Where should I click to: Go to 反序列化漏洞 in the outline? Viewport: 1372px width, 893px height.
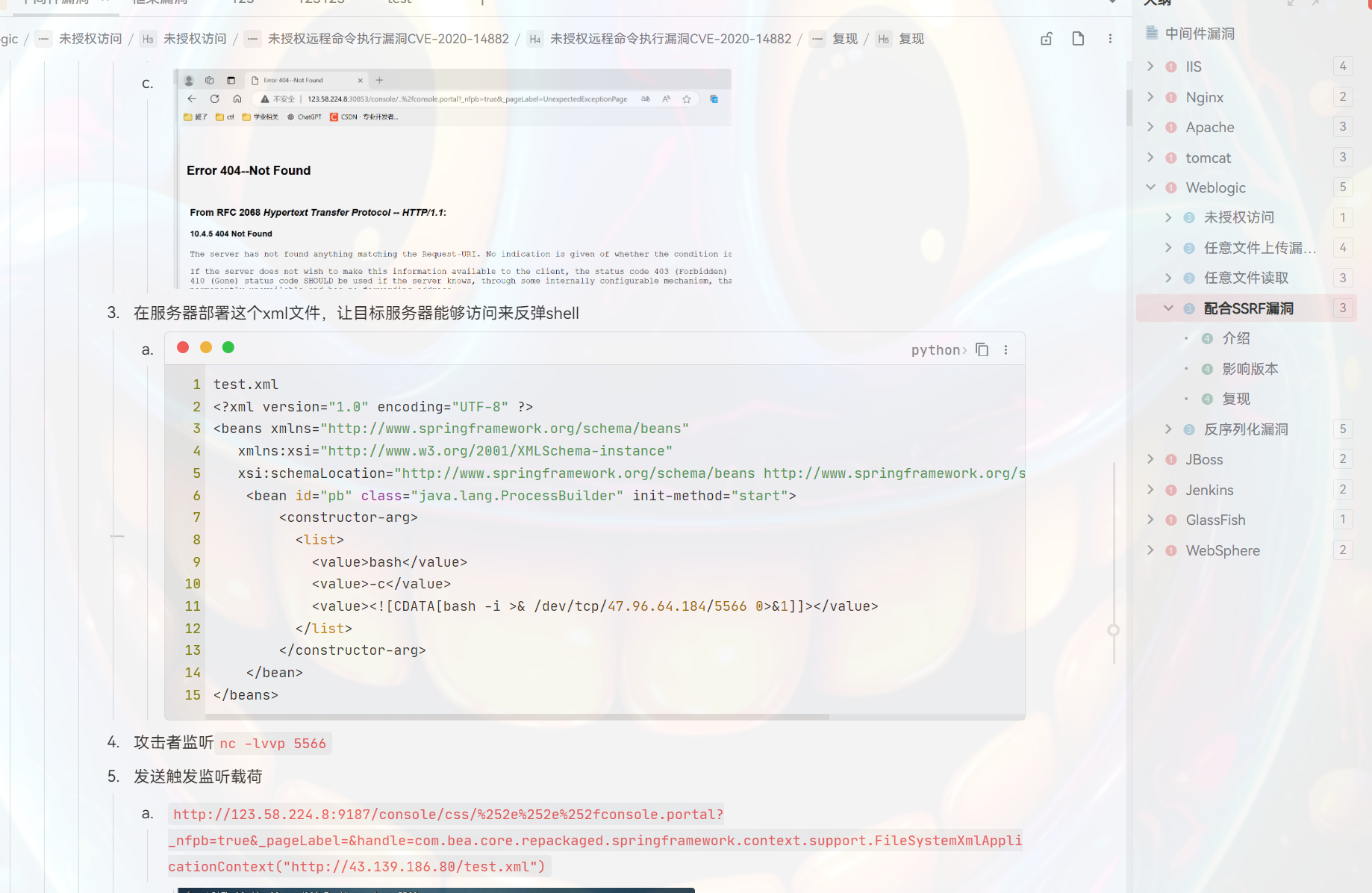point(1246,429)
